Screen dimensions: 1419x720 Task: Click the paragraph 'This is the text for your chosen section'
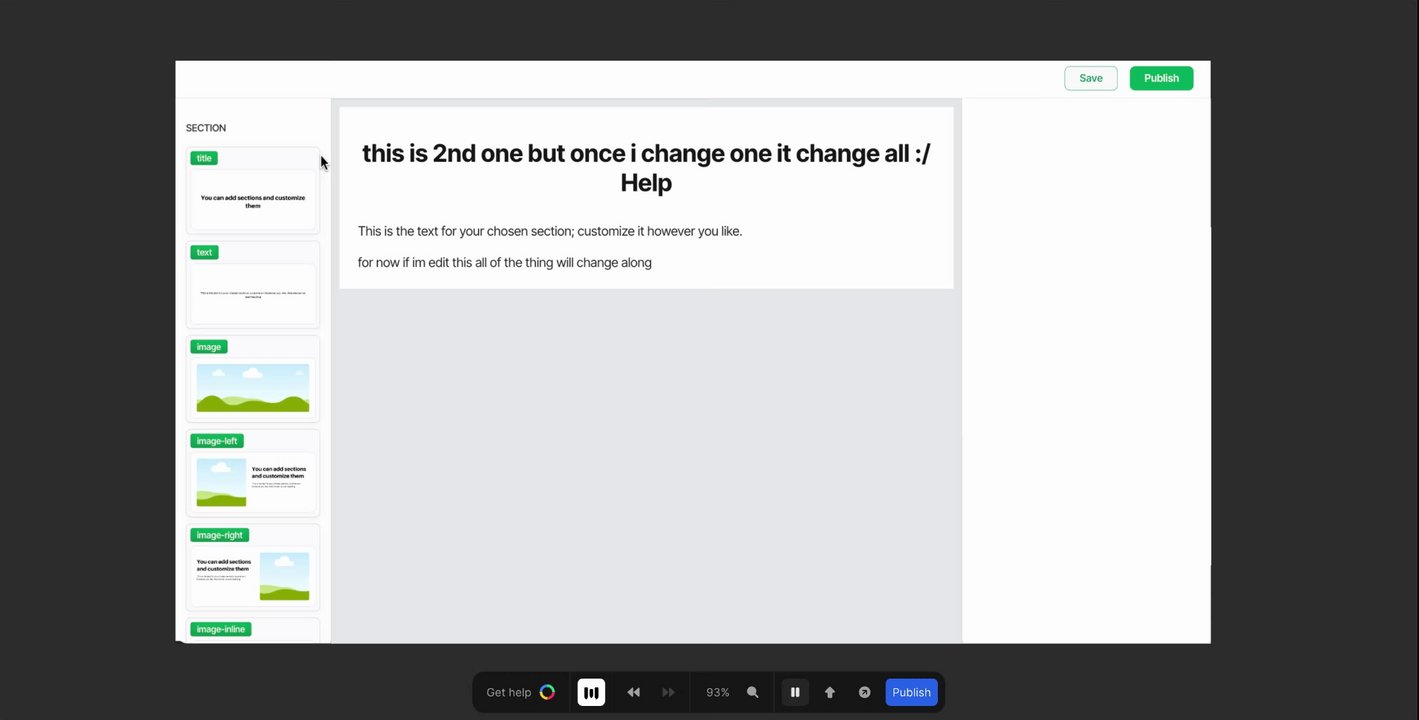[x=550, y=231]
